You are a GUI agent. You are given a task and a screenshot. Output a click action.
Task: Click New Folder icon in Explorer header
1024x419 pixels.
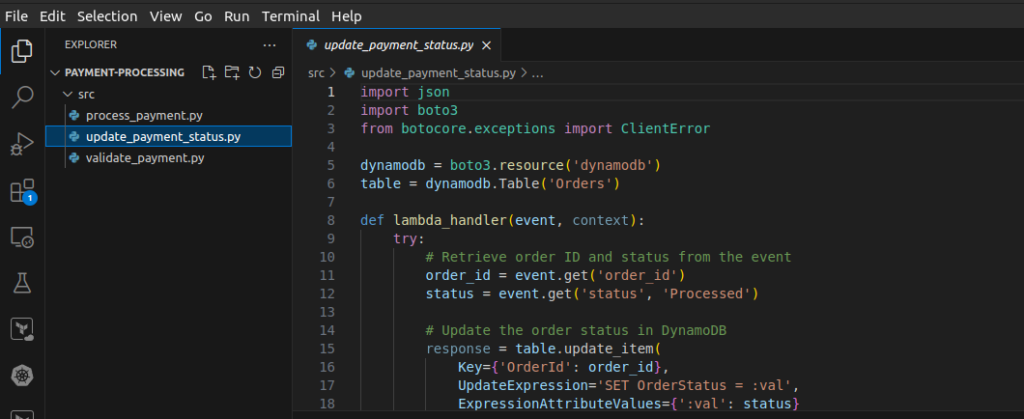tap(232, 72)
